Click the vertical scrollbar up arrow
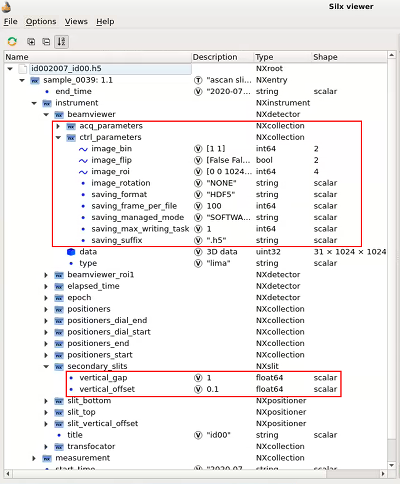 coord(392,55)
